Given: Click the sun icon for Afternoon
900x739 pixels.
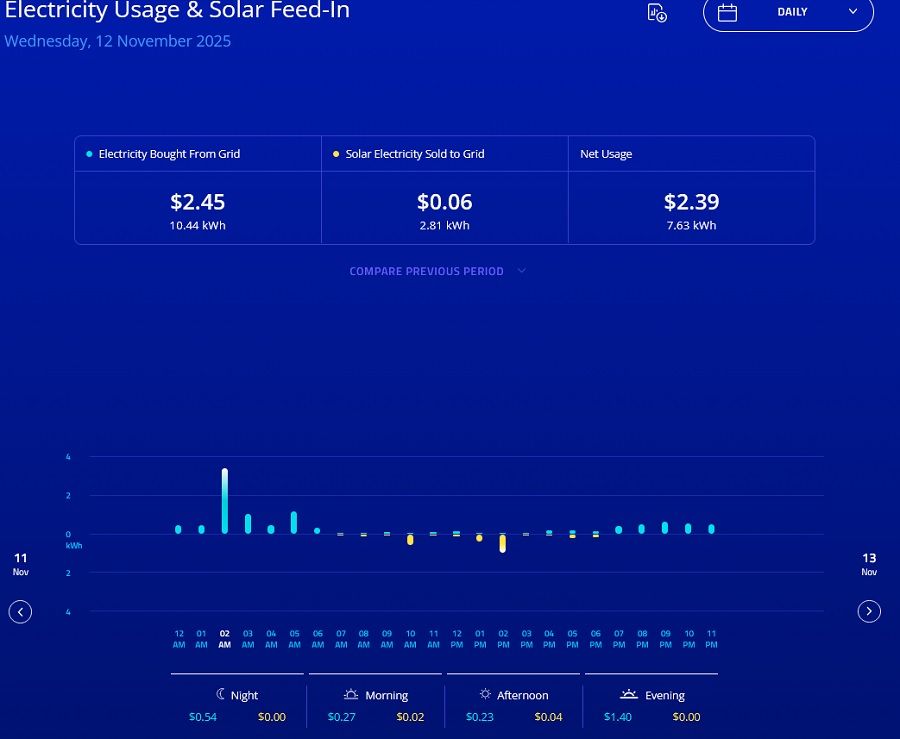Looking at the screenshot, I should click(485, 694).
